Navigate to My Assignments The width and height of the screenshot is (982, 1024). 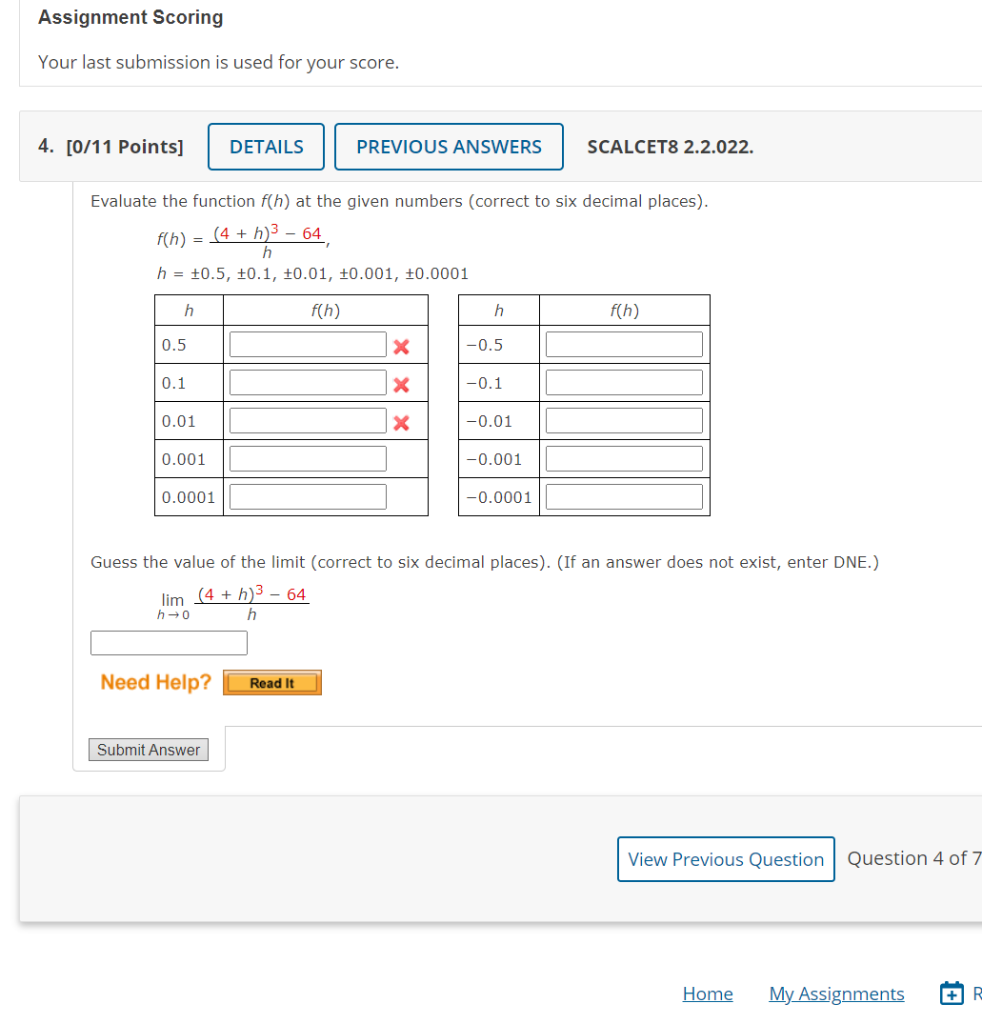click(836, 993)
